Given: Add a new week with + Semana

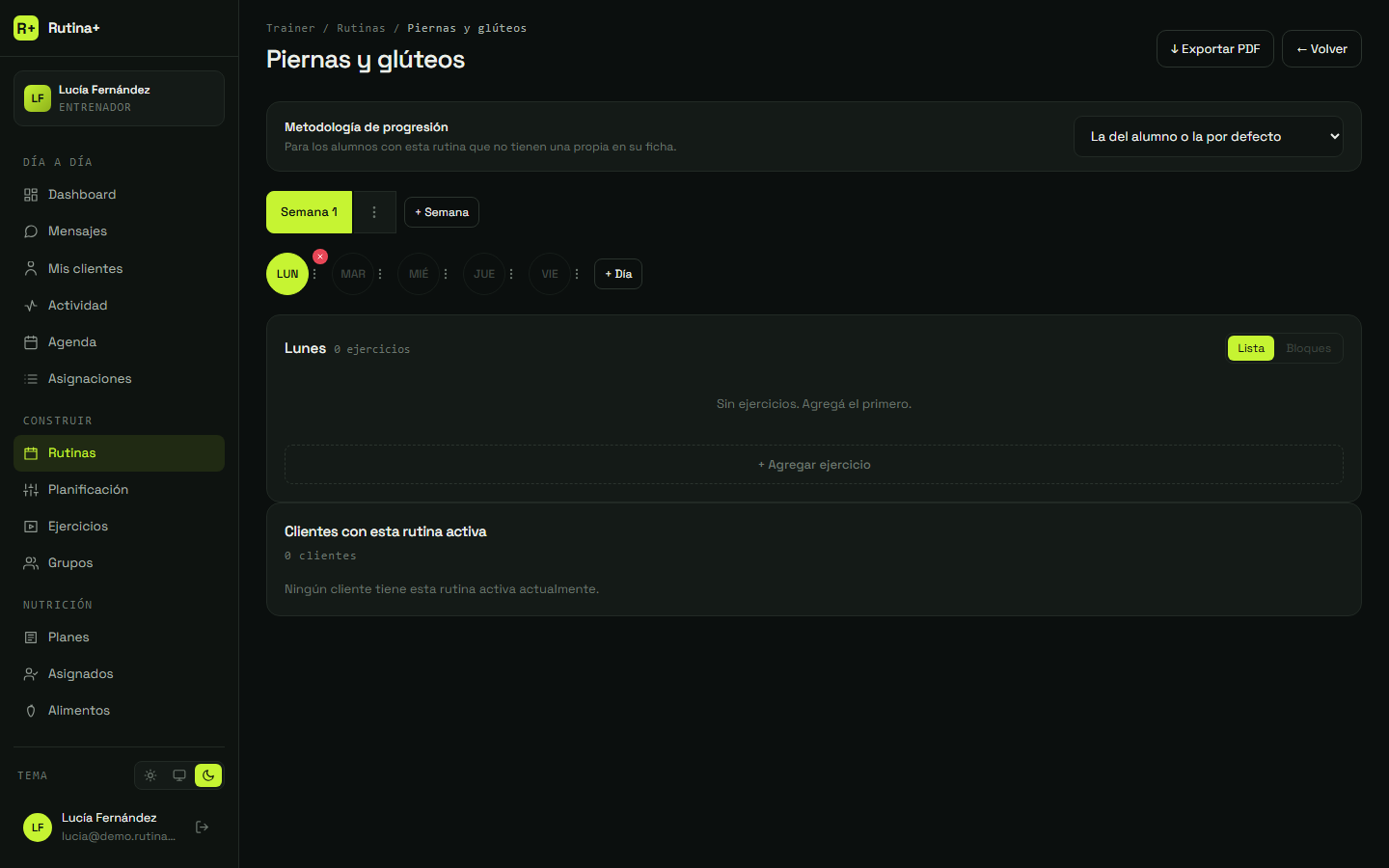Looking at the screenshot, I should 442,212.
